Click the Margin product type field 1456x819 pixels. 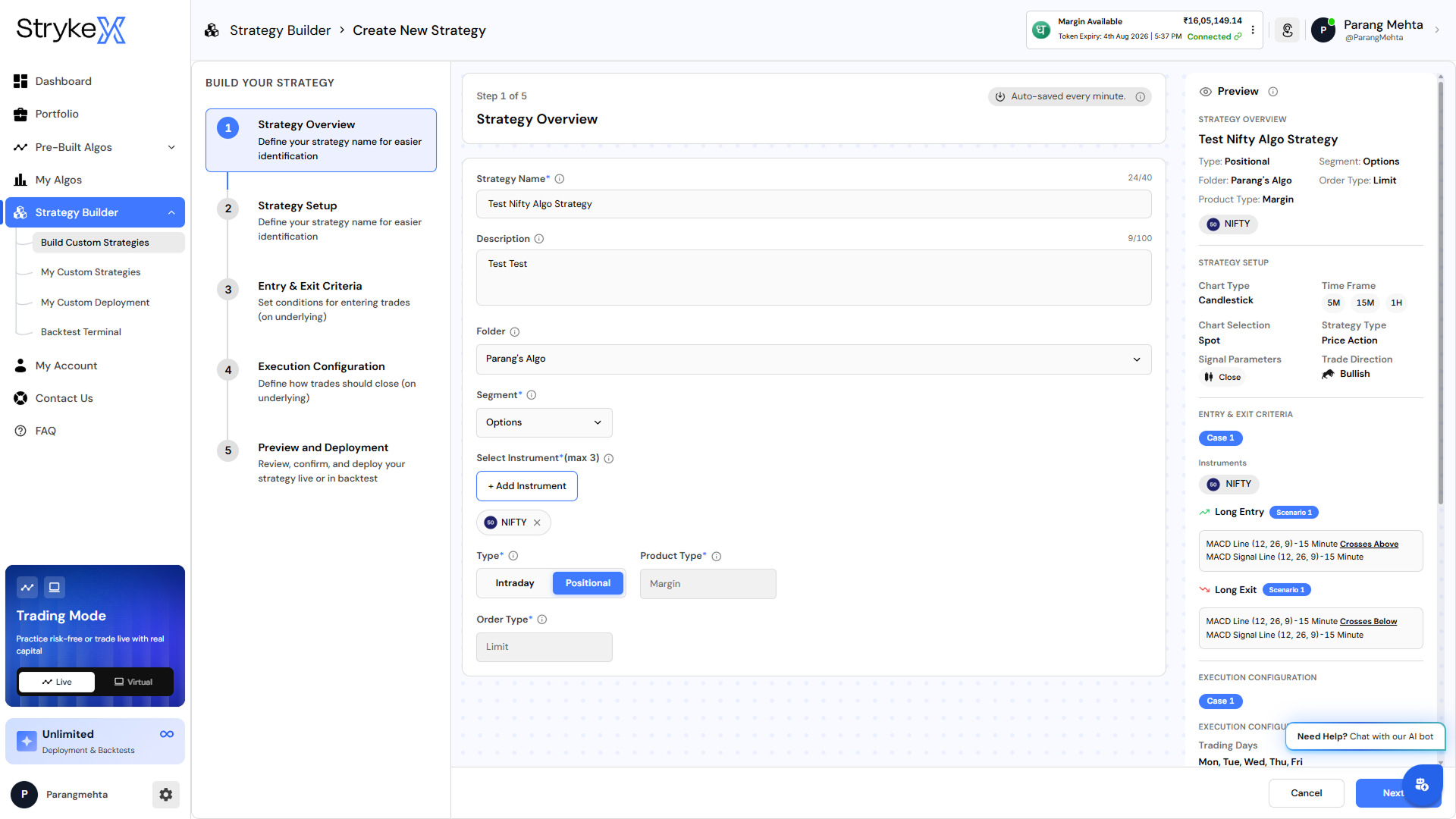point(708,584)
